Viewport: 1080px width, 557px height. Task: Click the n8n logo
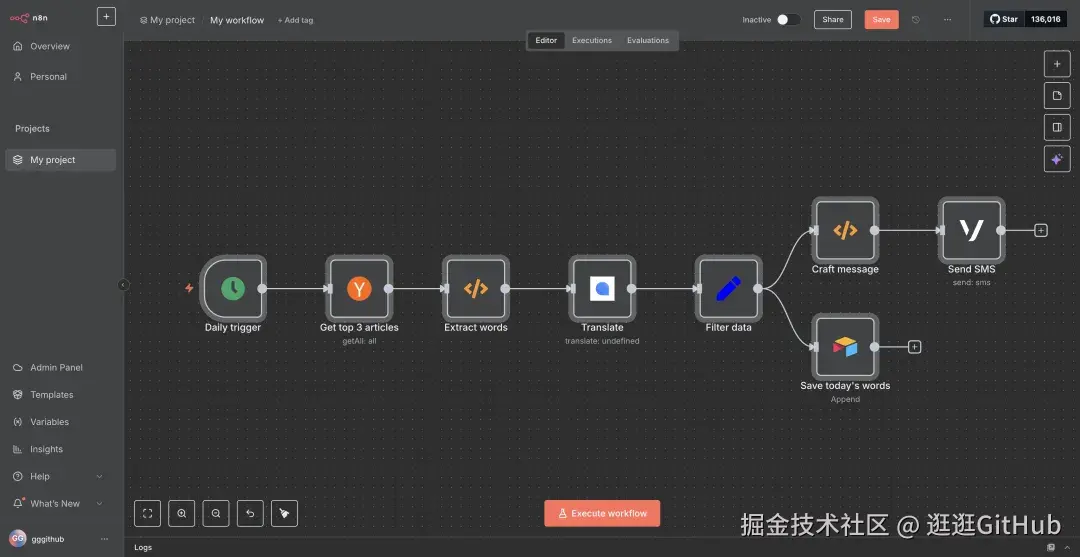[29, 18]
